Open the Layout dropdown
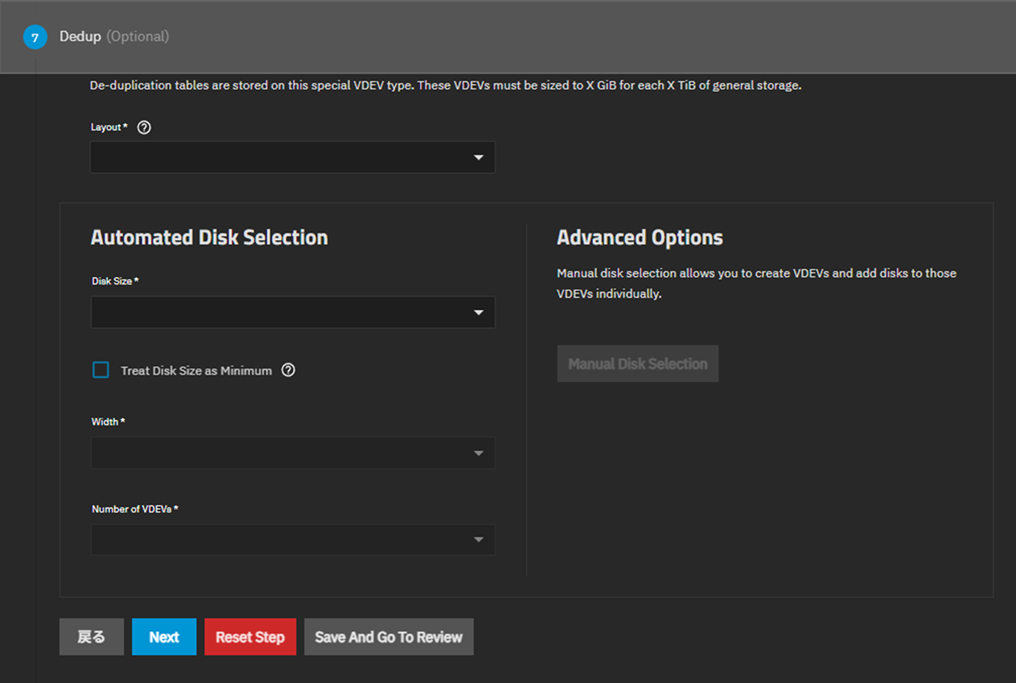This screenshot has width=1016, height=683. pos(293,157)
